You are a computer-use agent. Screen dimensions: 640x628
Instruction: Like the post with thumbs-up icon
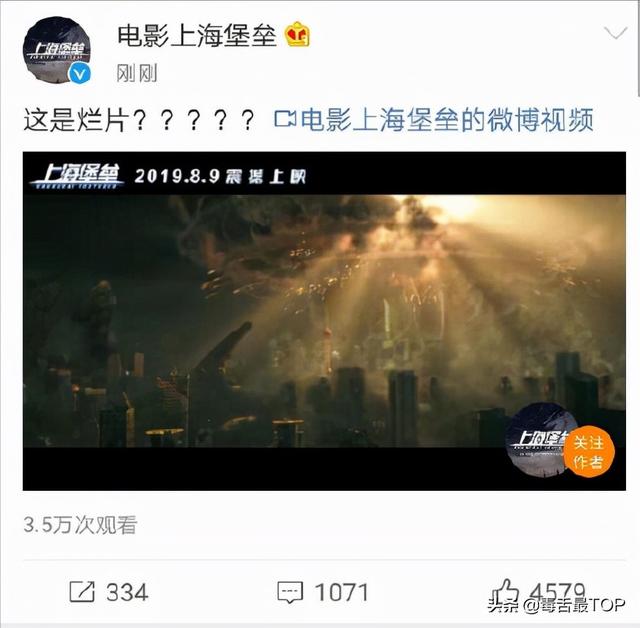point(504,591)
